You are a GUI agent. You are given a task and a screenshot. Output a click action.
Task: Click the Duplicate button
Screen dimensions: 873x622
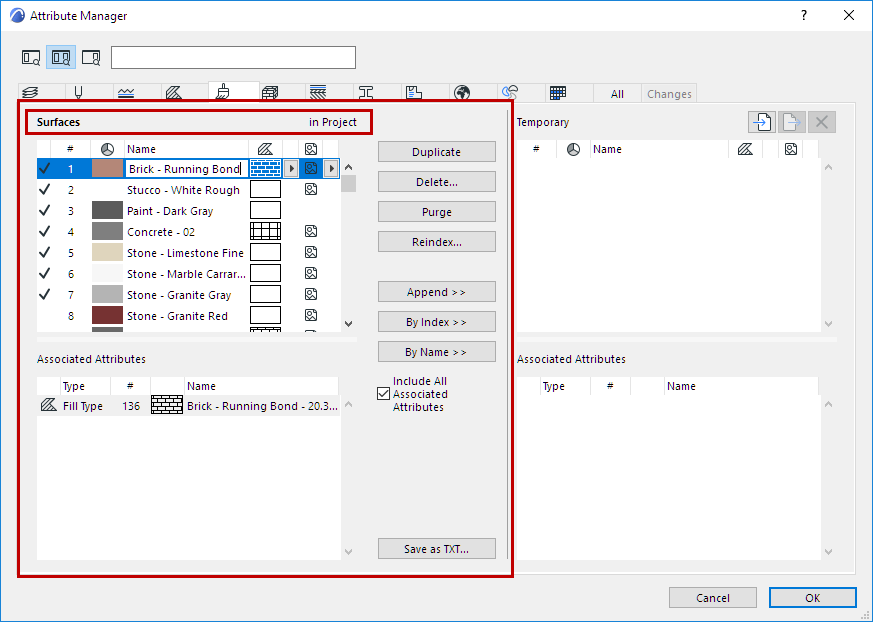[436, 151]
